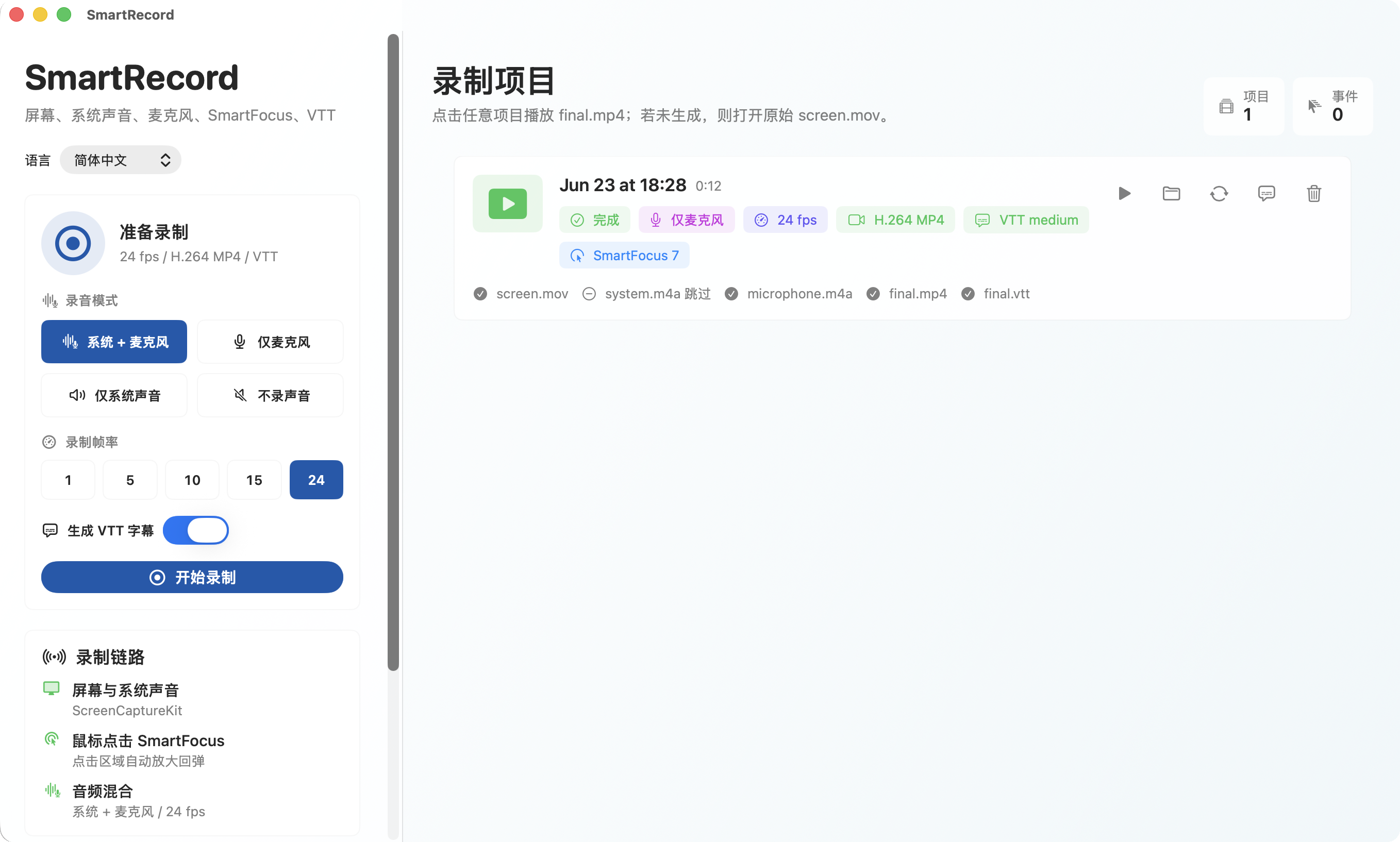Click the sidebar vertical scrollbar
1400x842 pixels.
pos(393,352)
